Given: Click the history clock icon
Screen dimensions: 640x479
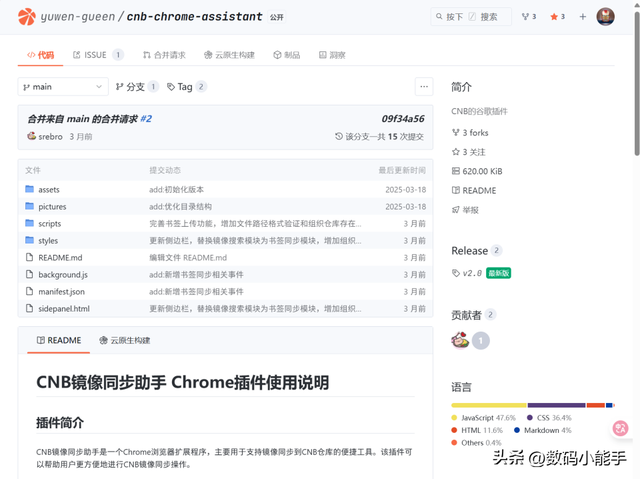Looking at the screenshot, I should (339, 136).
